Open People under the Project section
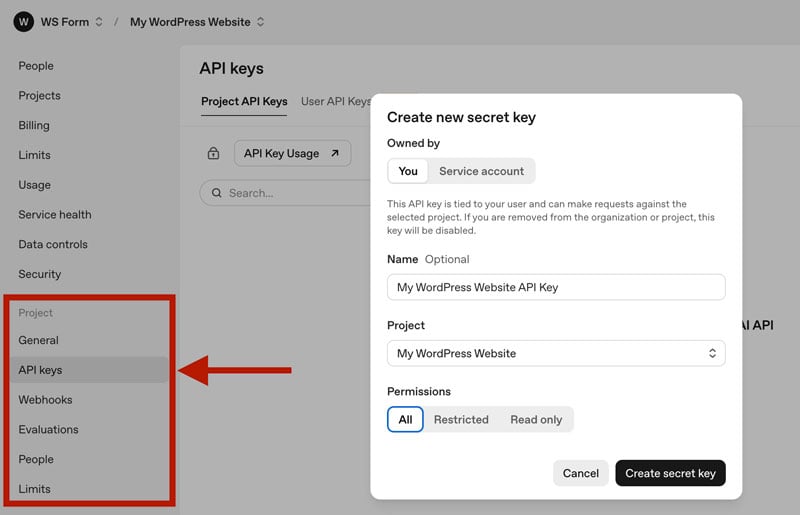 [x=36, y=459]
